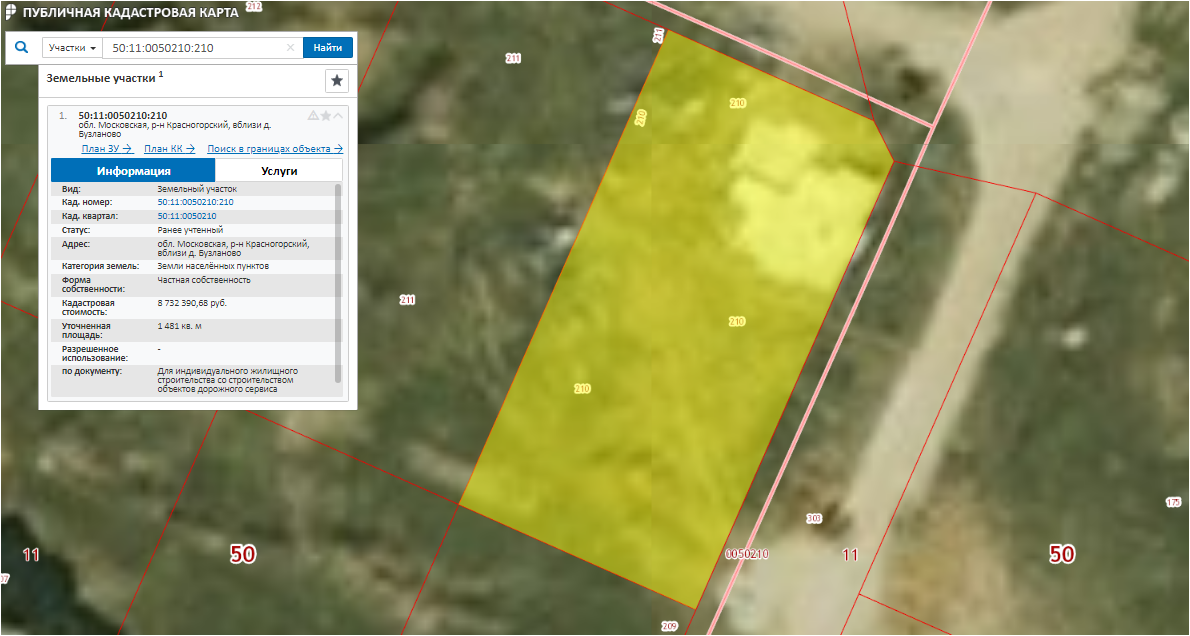Image resolution: width=1190 pixels, height=636 pixels.
Task: Click the magnifying glass search icon
Action: pyautogui.click(x=21, y=47)
